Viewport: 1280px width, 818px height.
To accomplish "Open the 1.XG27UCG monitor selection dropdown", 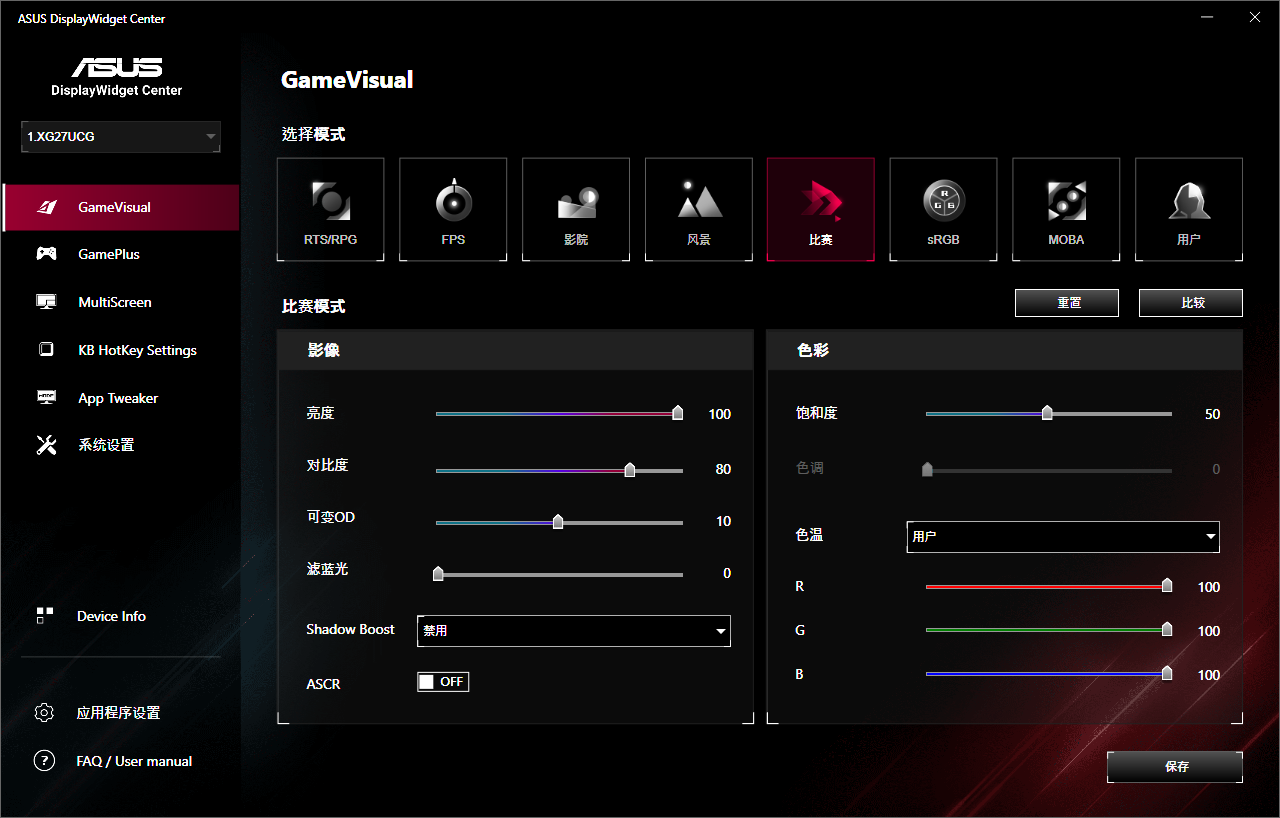I will [x=120, y=137].
